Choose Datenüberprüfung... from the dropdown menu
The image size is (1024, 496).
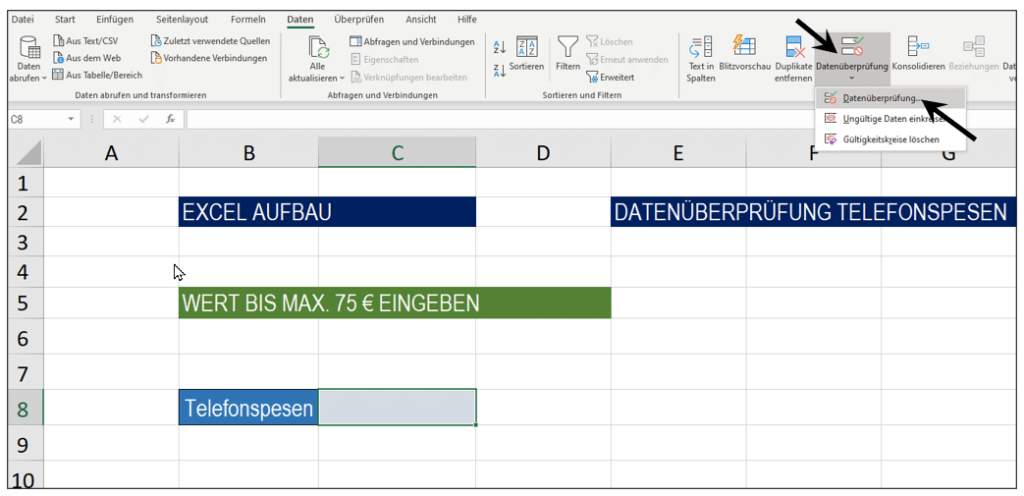pyautogui.click(x=890, y=99)
